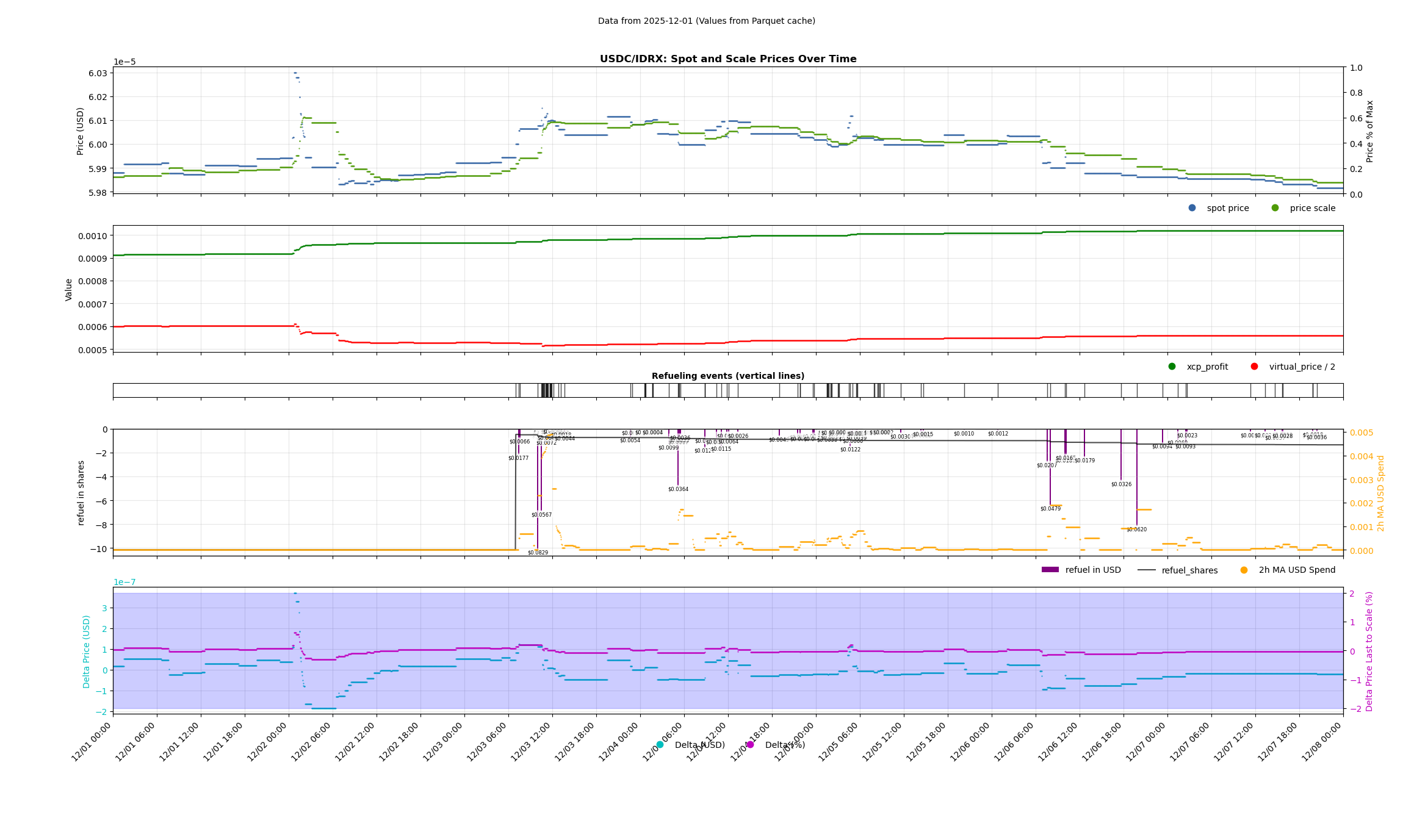Click the refuel_shares legend line
Image resolution: width=1414 pixels, height=840 pixels.
[x=1146, y=570]
